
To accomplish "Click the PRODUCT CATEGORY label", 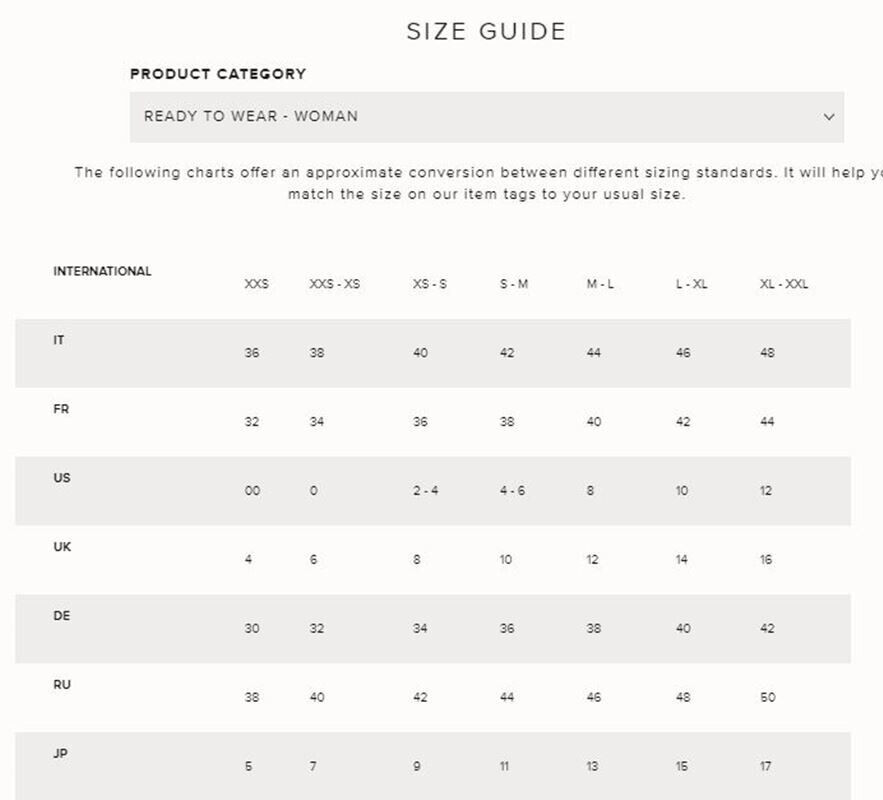I will tap(218, 74).
